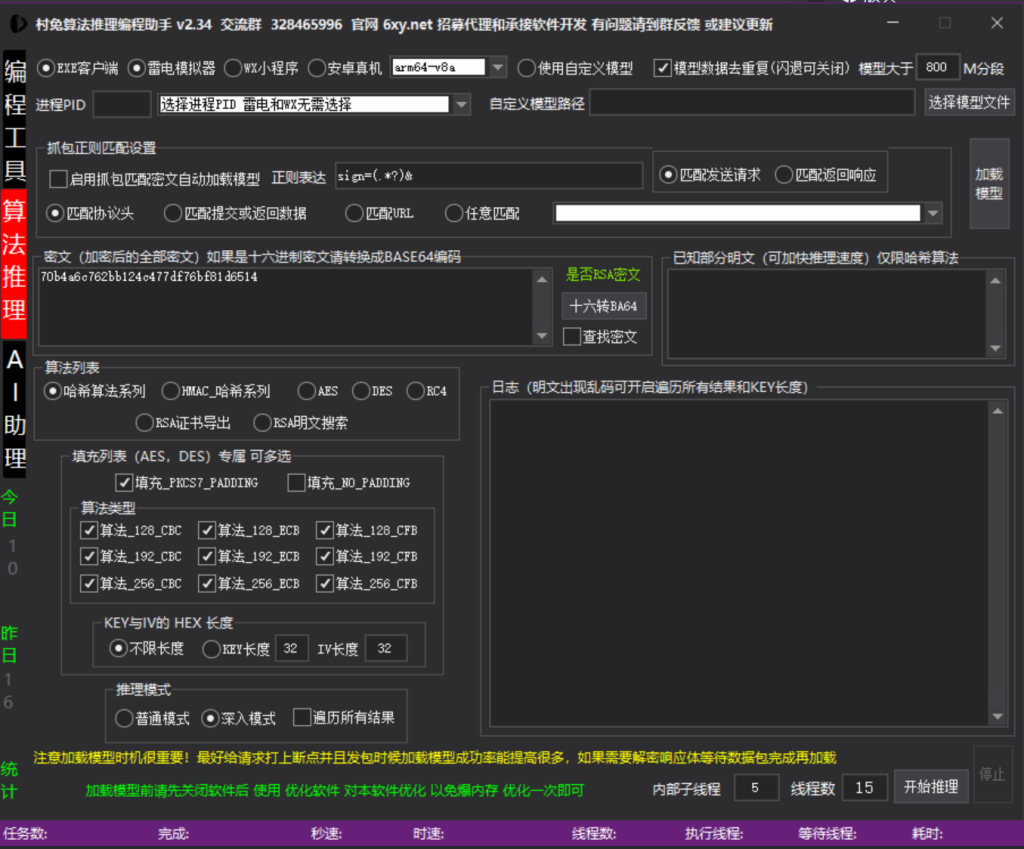Expand the match type dropdown arrow

pyautogui.click(x=934, y=213)
